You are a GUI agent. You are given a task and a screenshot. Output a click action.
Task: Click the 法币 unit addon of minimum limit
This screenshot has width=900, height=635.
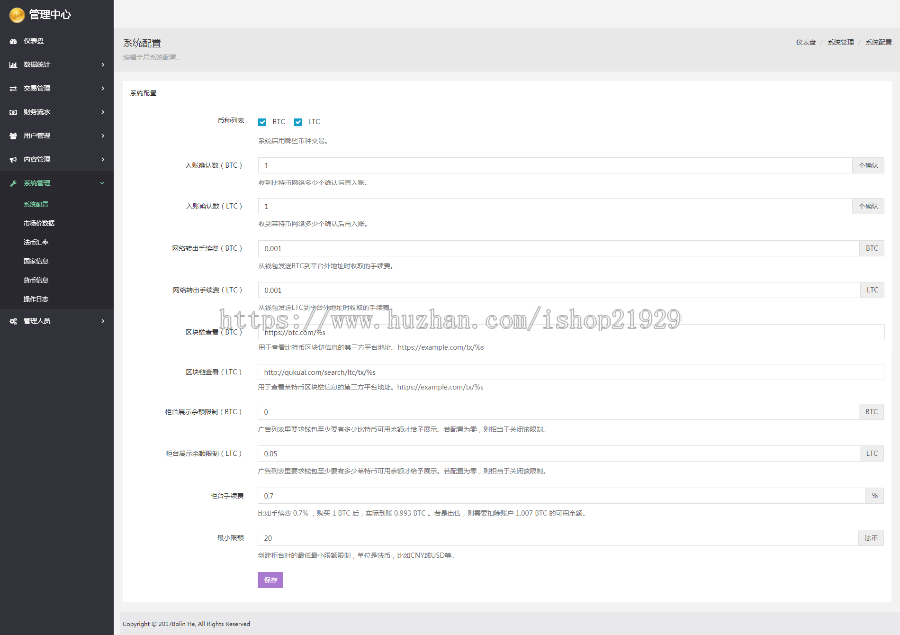pos(871,538)
